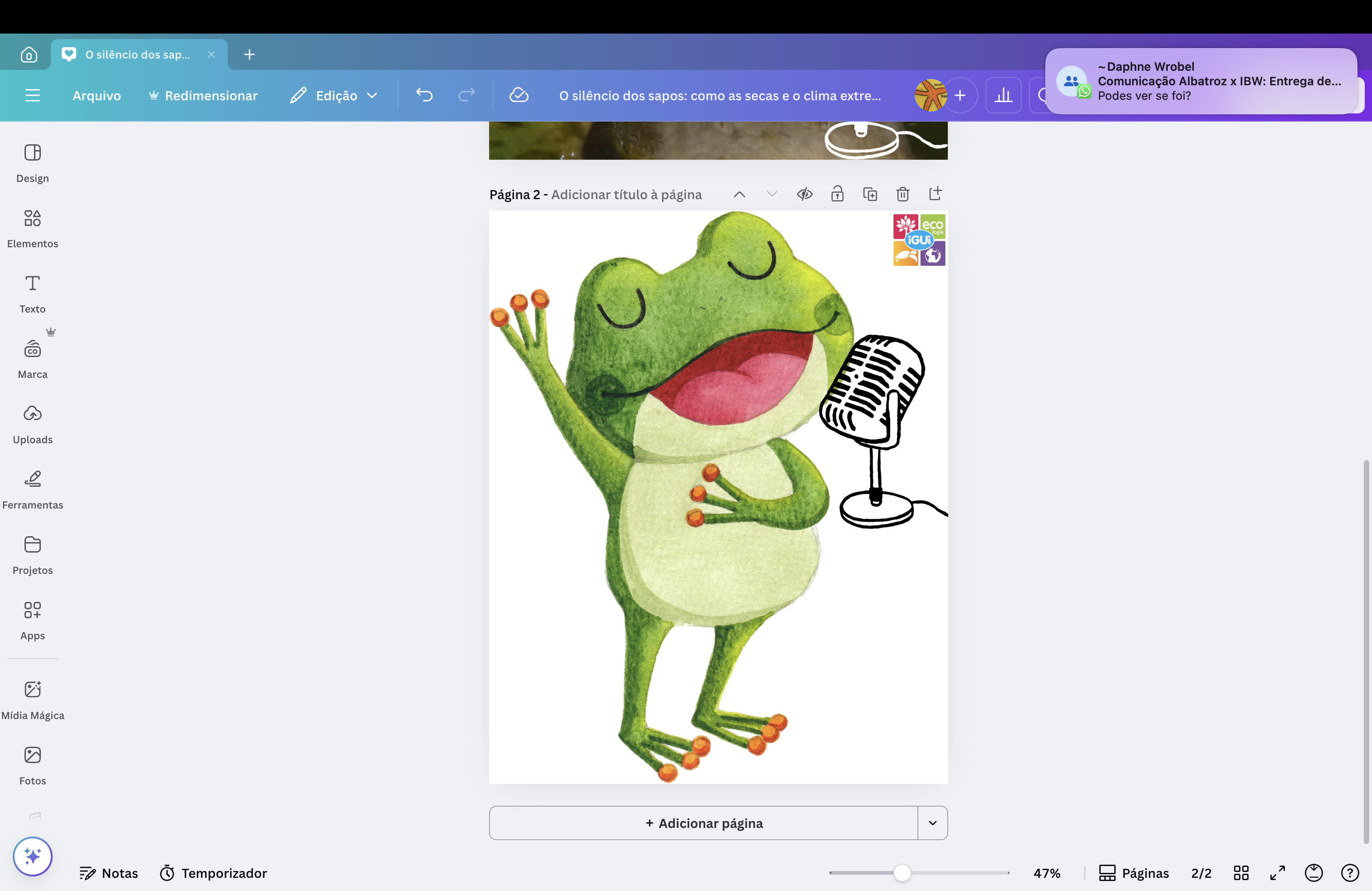Click the undo arrow
The image size is (1372, 891).
click(424, 95)
